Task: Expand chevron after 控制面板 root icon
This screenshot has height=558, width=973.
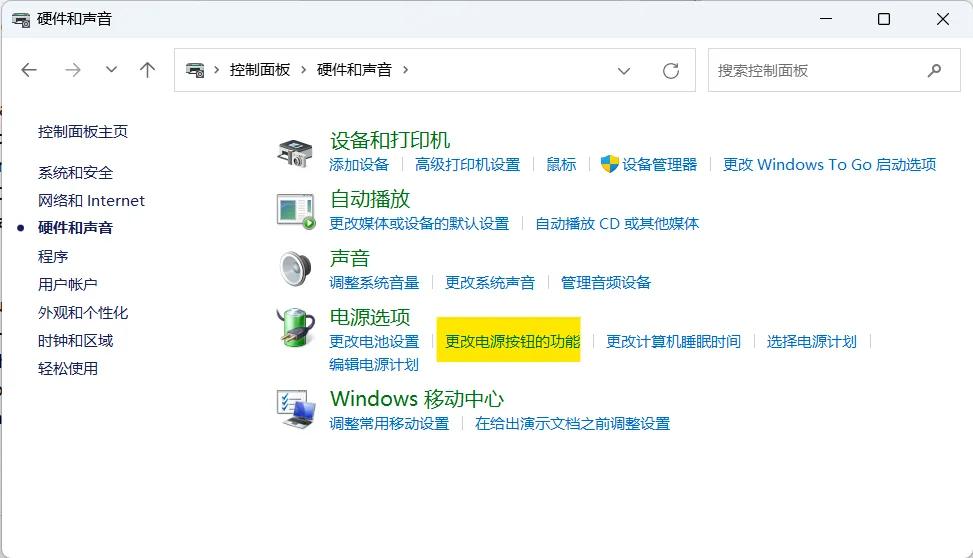Action: pyautogui.click(x=217, y=70)
